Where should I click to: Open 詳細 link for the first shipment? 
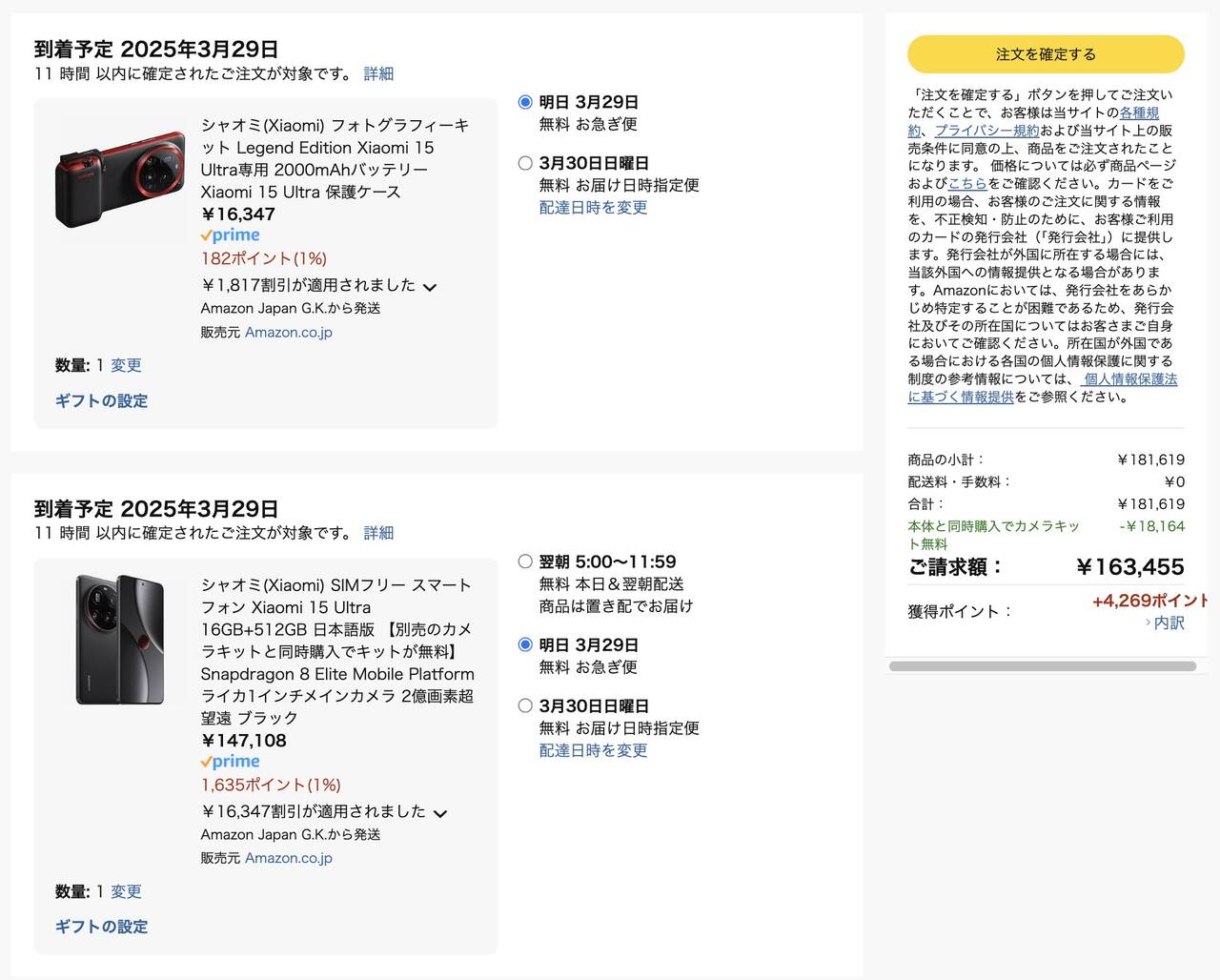pyautogui.click(x=378, y=73)
